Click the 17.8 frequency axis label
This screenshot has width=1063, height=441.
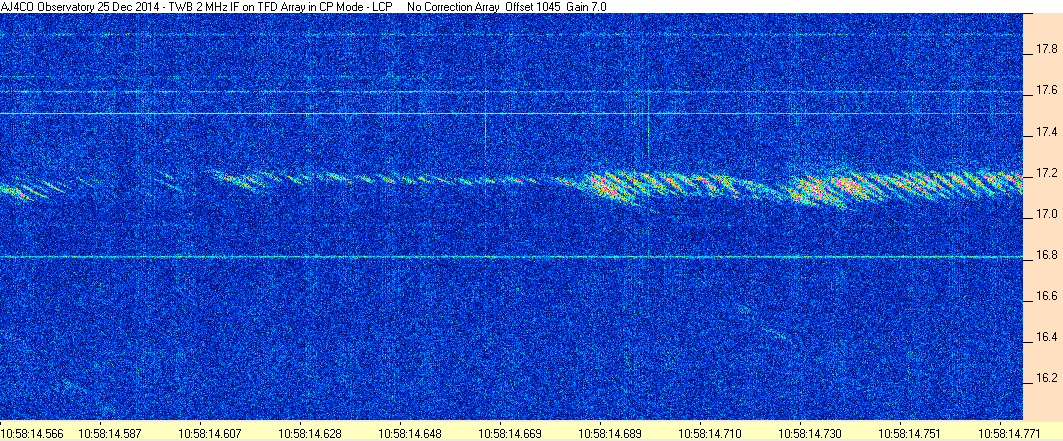[x=1047, y=49]
